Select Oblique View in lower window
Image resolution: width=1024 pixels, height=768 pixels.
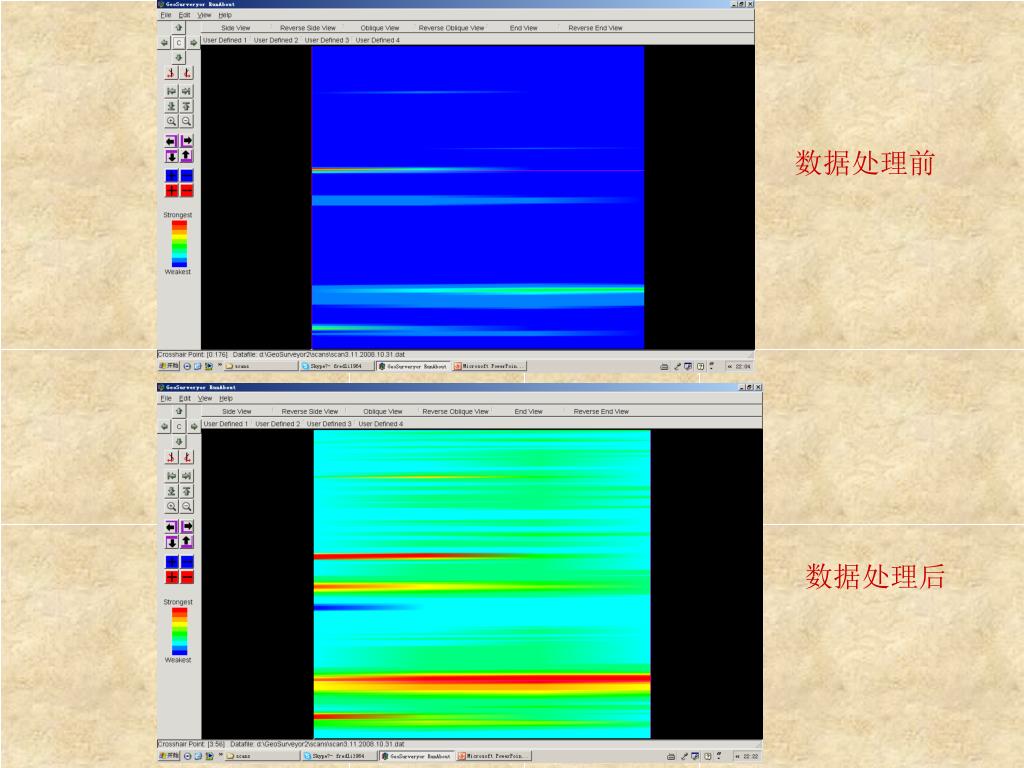(x=383, y=412)
